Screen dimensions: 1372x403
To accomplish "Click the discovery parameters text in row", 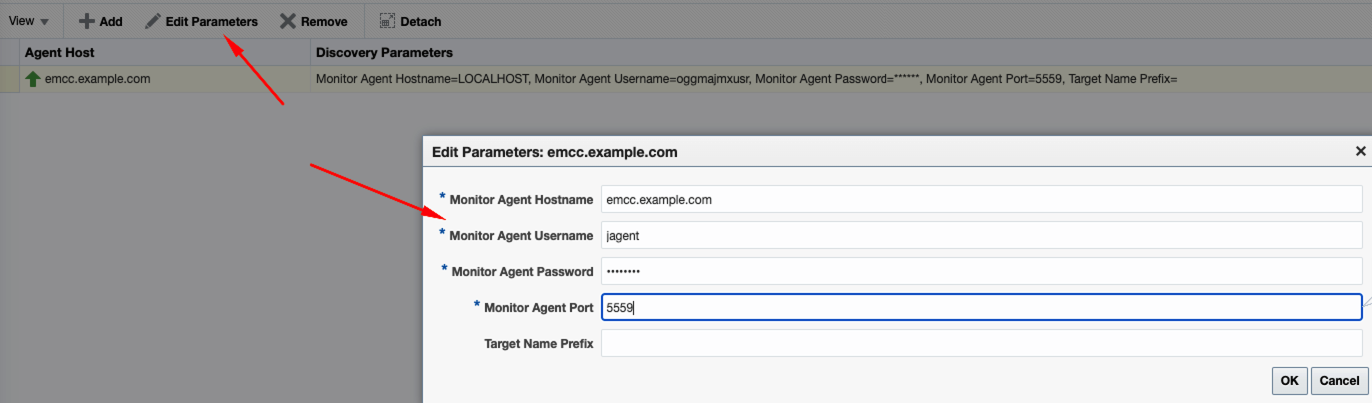I will [746, 79].
